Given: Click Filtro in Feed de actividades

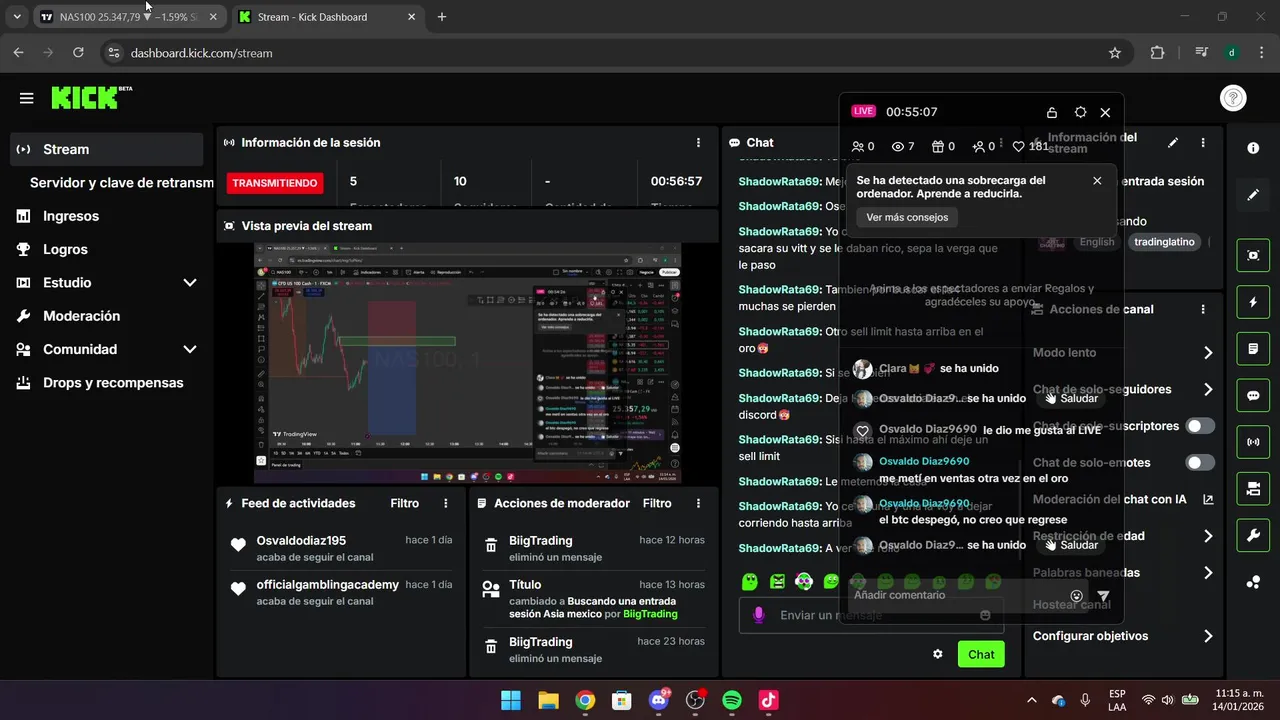Looking at the screenshot, I should tap(404, 503).
